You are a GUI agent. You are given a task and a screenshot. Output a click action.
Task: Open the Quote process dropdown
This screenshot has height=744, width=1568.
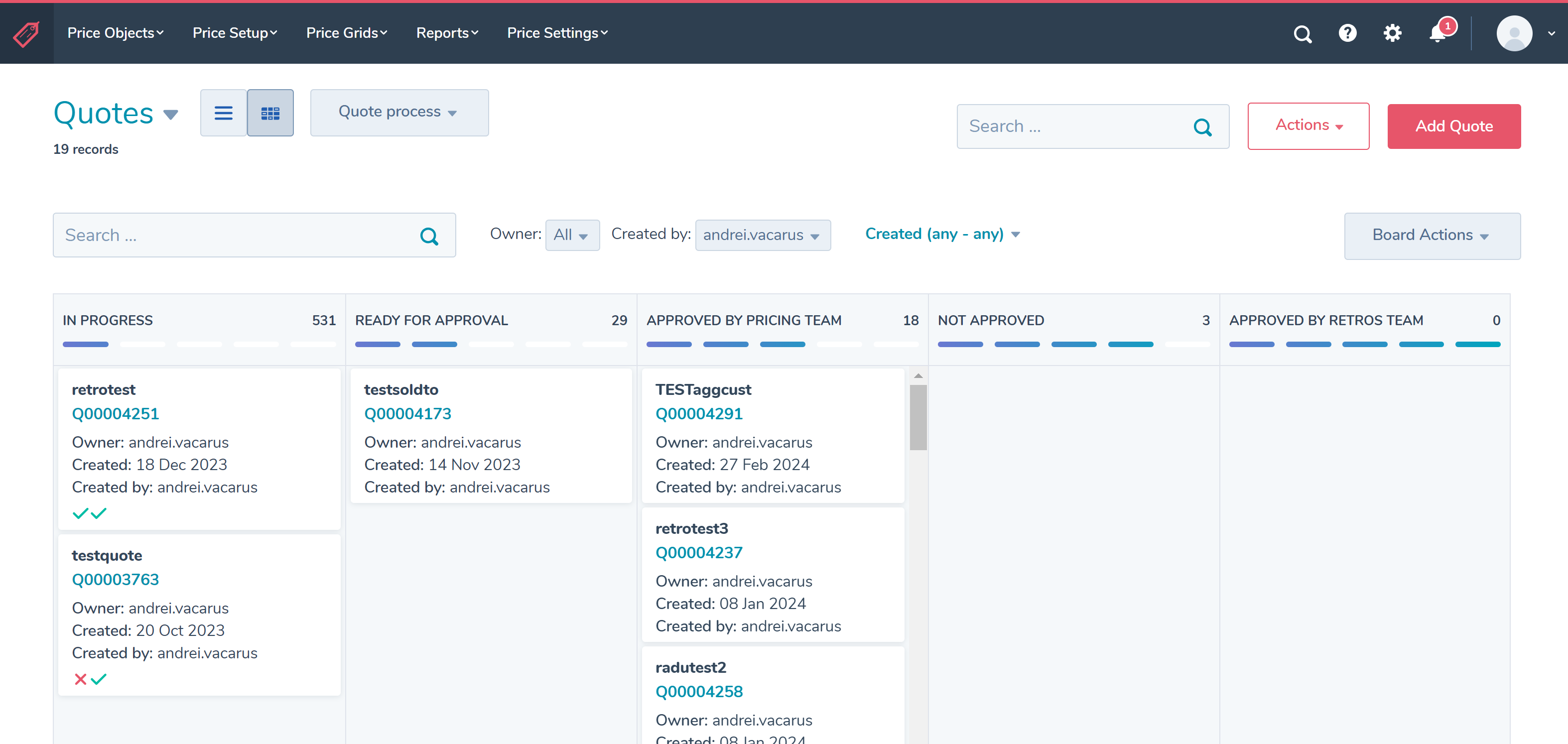[x=399, y=112]
